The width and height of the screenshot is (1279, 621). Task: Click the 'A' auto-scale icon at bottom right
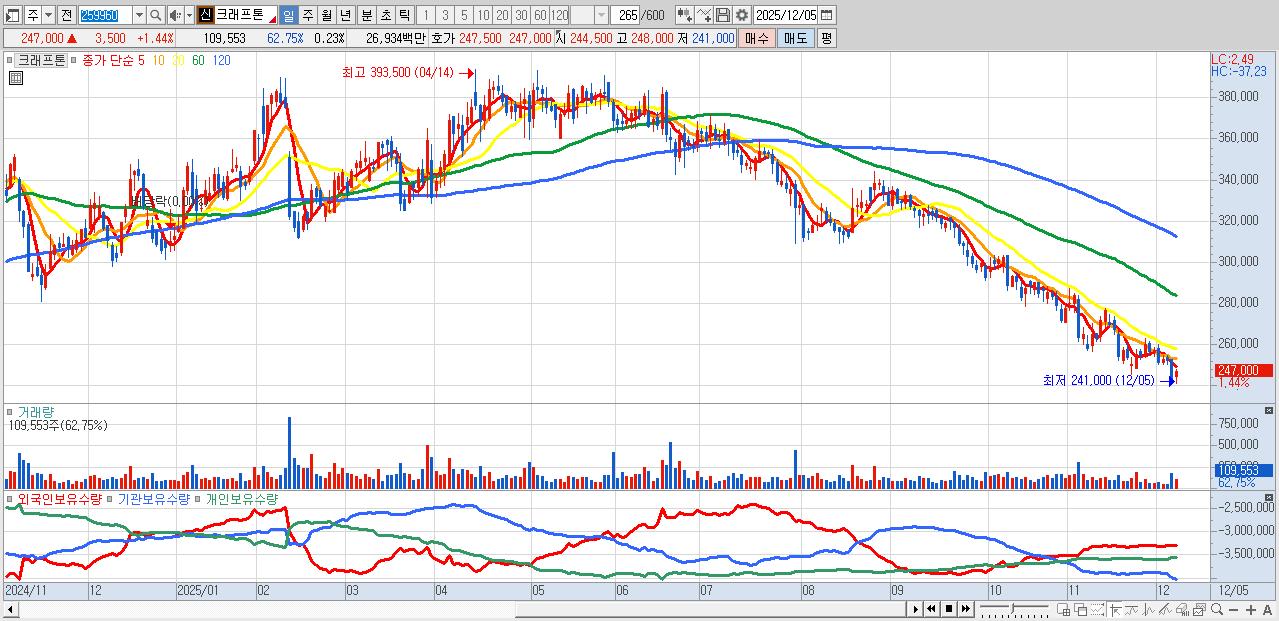coord(1267,610)
